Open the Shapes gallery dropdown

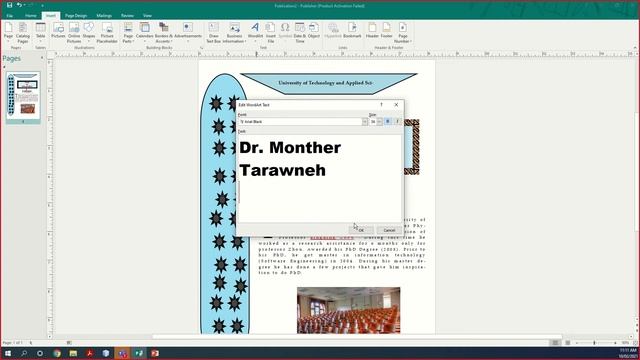point(89,32)
